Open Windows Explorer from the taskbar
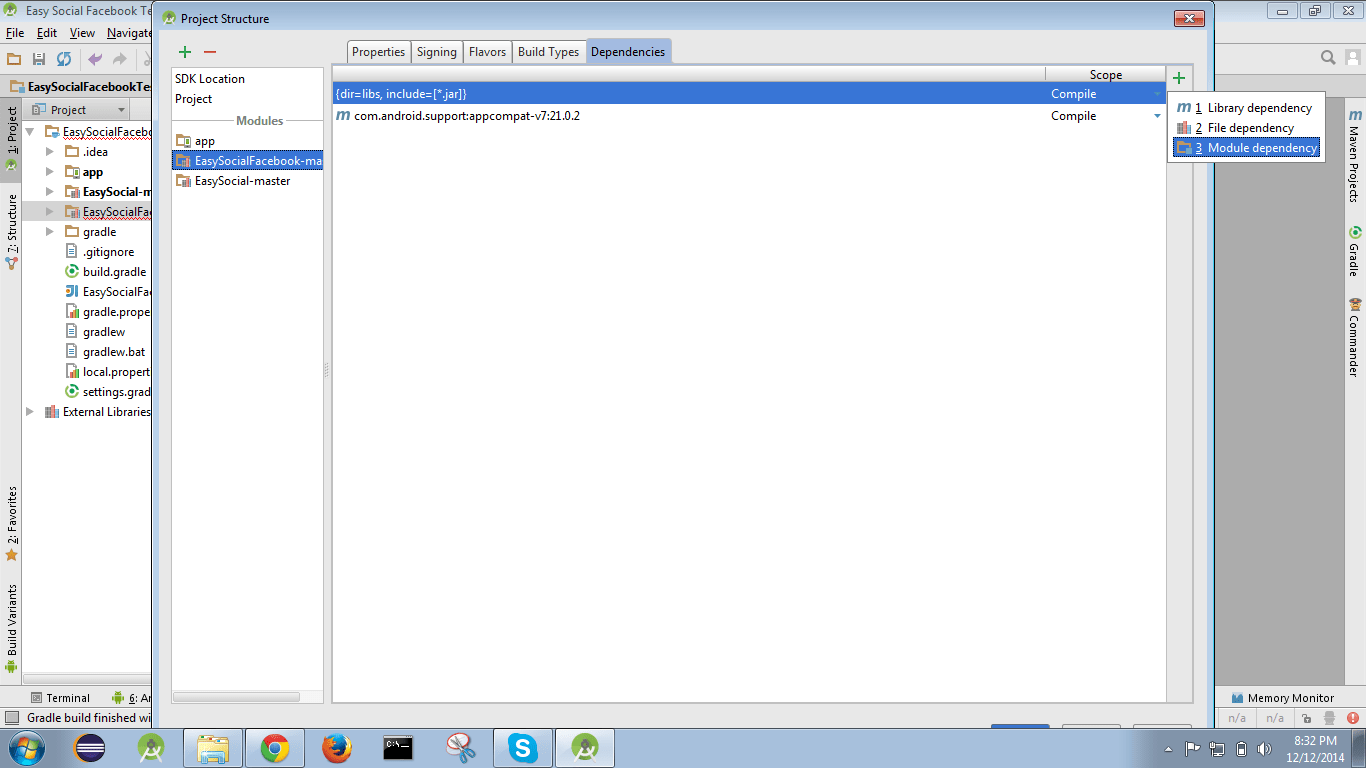 pyautogui.click(x=213, y=748)
